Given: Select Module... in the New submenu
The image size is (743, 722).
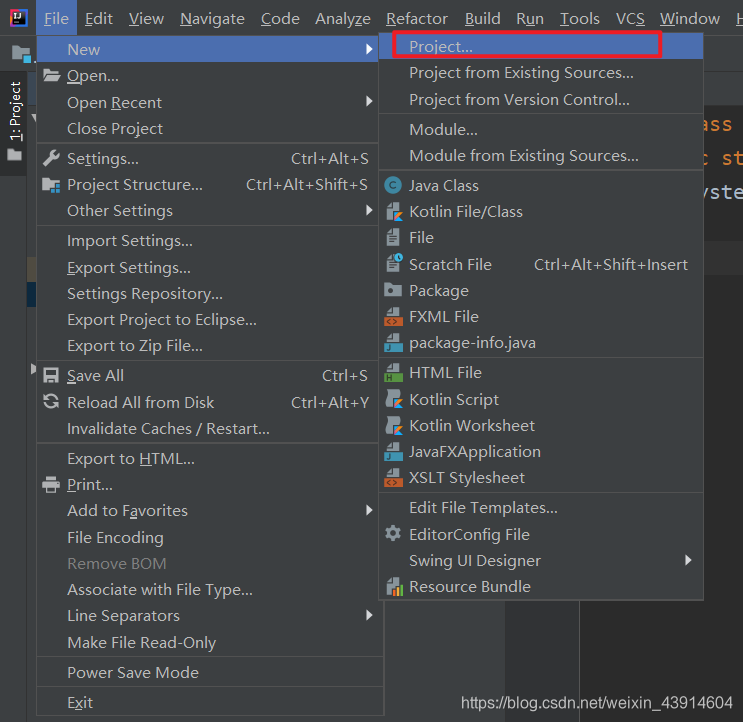Looking at the screenshot, I should click(x=541, y=129).
